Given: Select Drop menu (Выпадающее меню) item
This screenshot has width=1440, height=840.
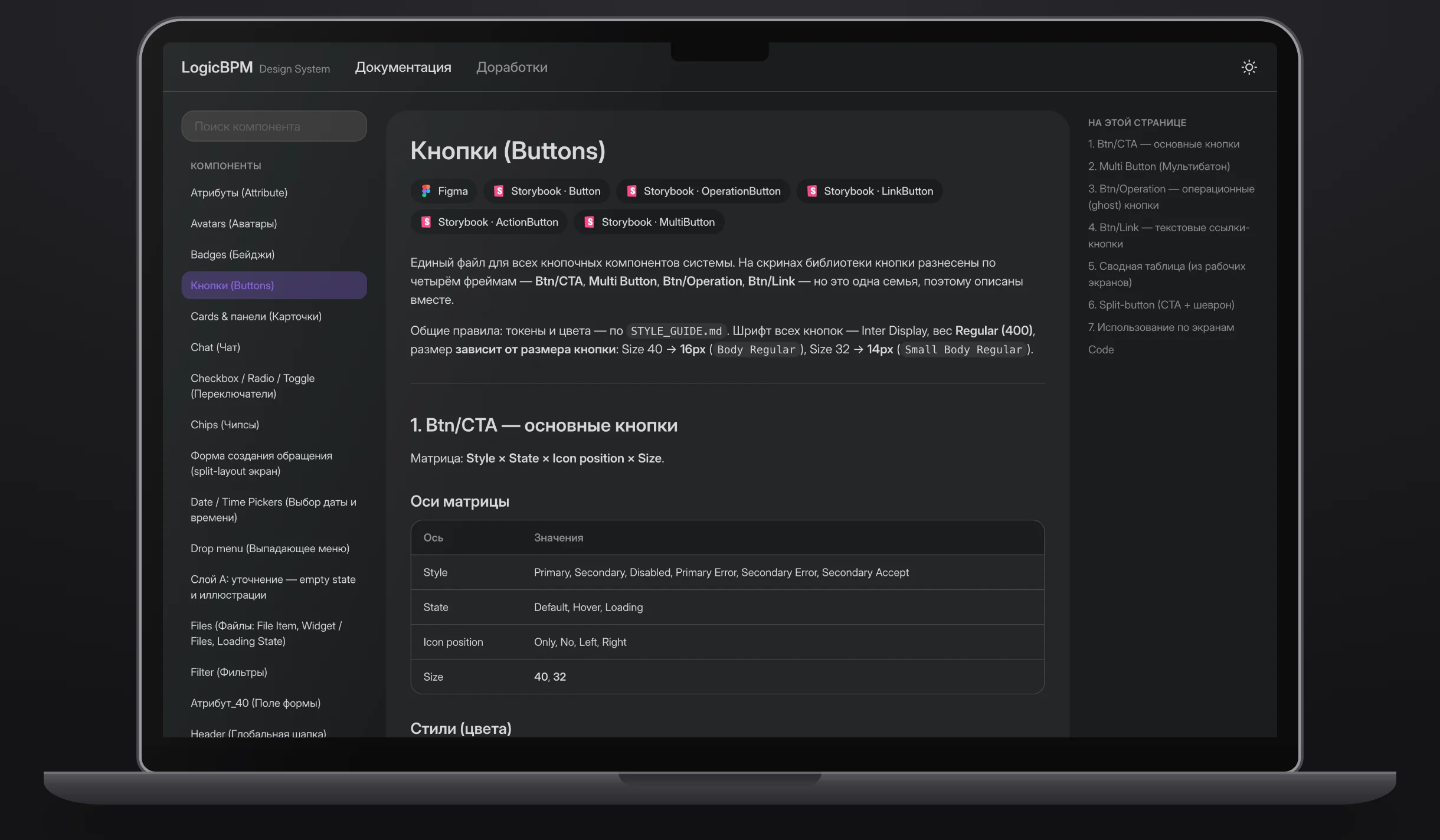Looking at the screenshot, I should (x=274, y=549).
